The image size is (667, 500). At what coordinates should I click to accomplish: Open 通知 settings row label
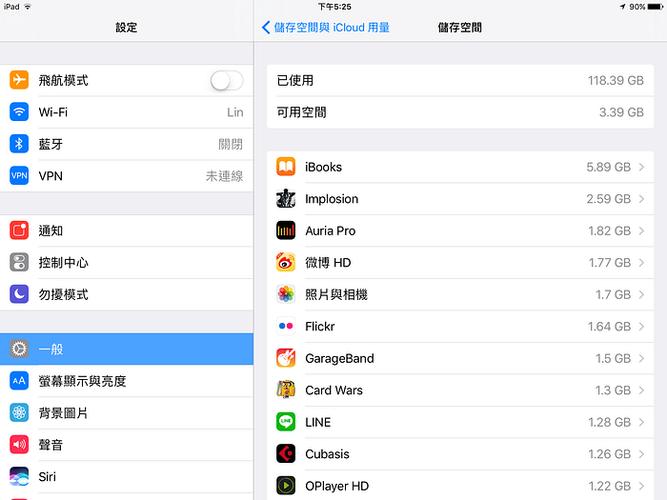tap(51, 231)
